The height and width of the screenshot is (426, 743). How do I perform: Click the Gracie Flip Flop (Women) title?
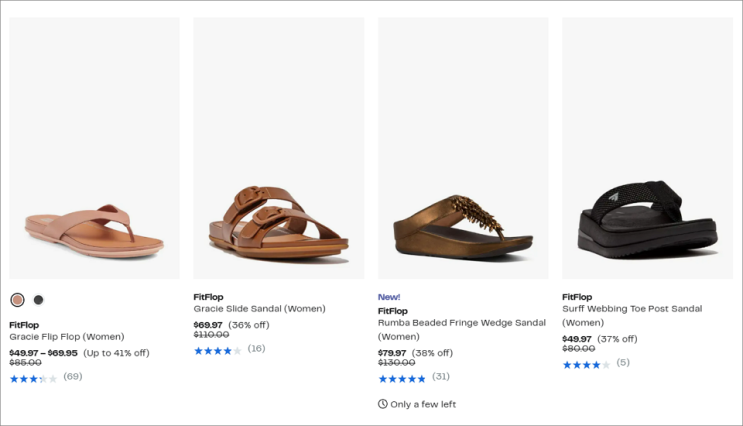pyautogui.click(x=67, y=337)
